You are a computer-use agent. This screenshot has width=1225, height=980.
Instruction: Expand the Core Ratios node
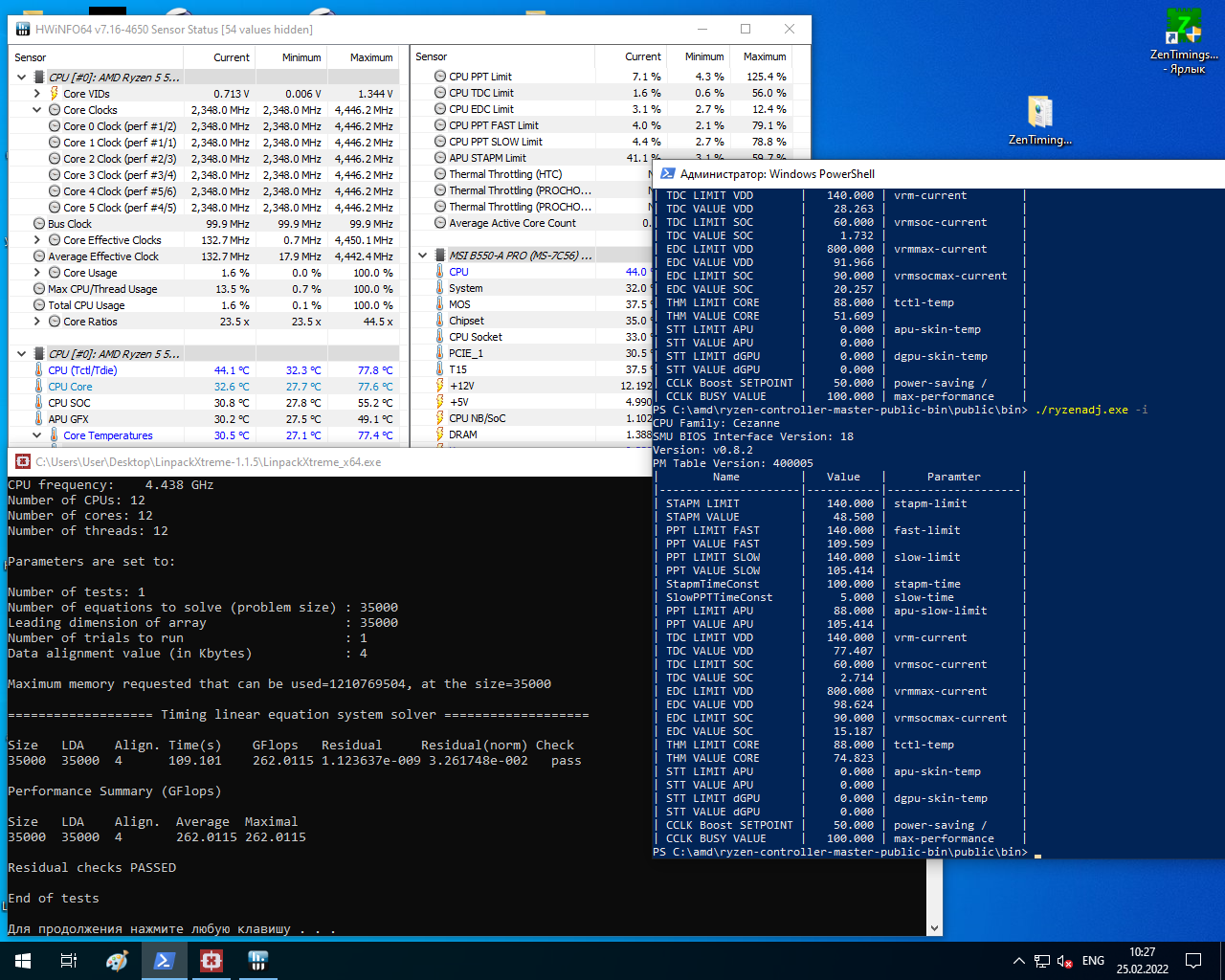(x=36, y=322)
